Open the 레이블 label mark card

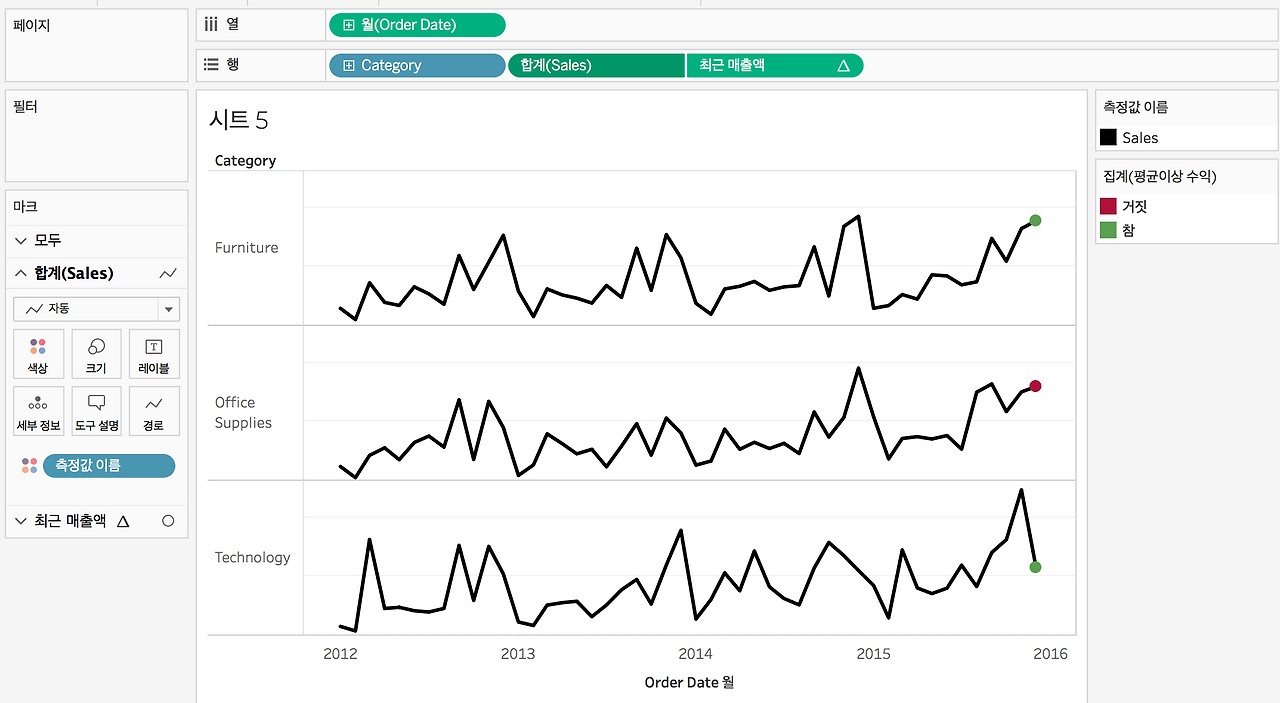(x=154, y=355)
